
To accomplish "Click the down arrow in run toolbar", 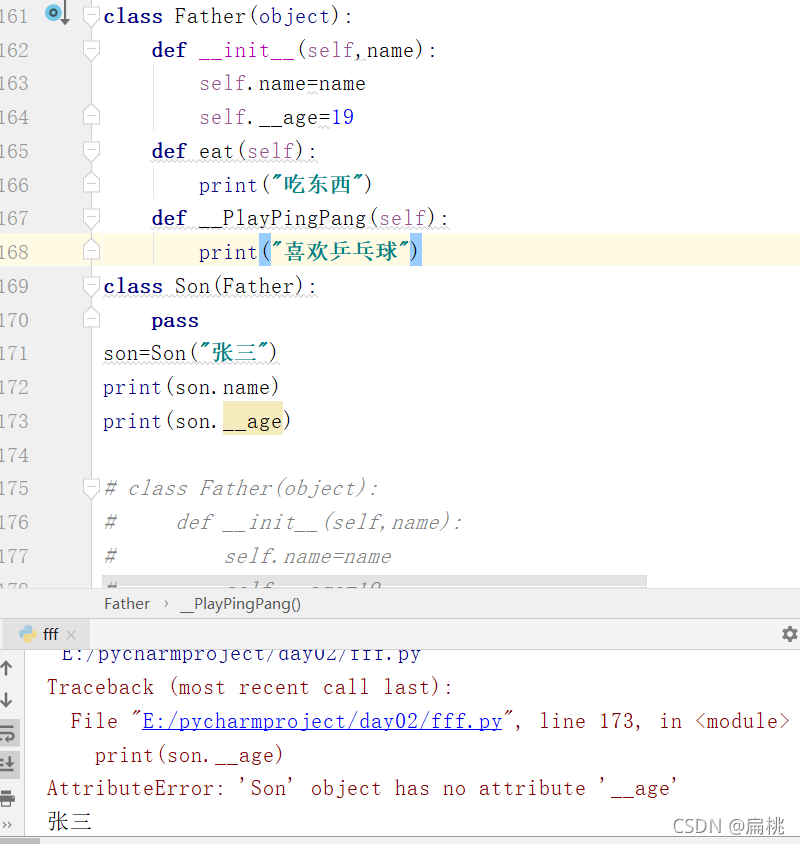I will tap(7, 701).
